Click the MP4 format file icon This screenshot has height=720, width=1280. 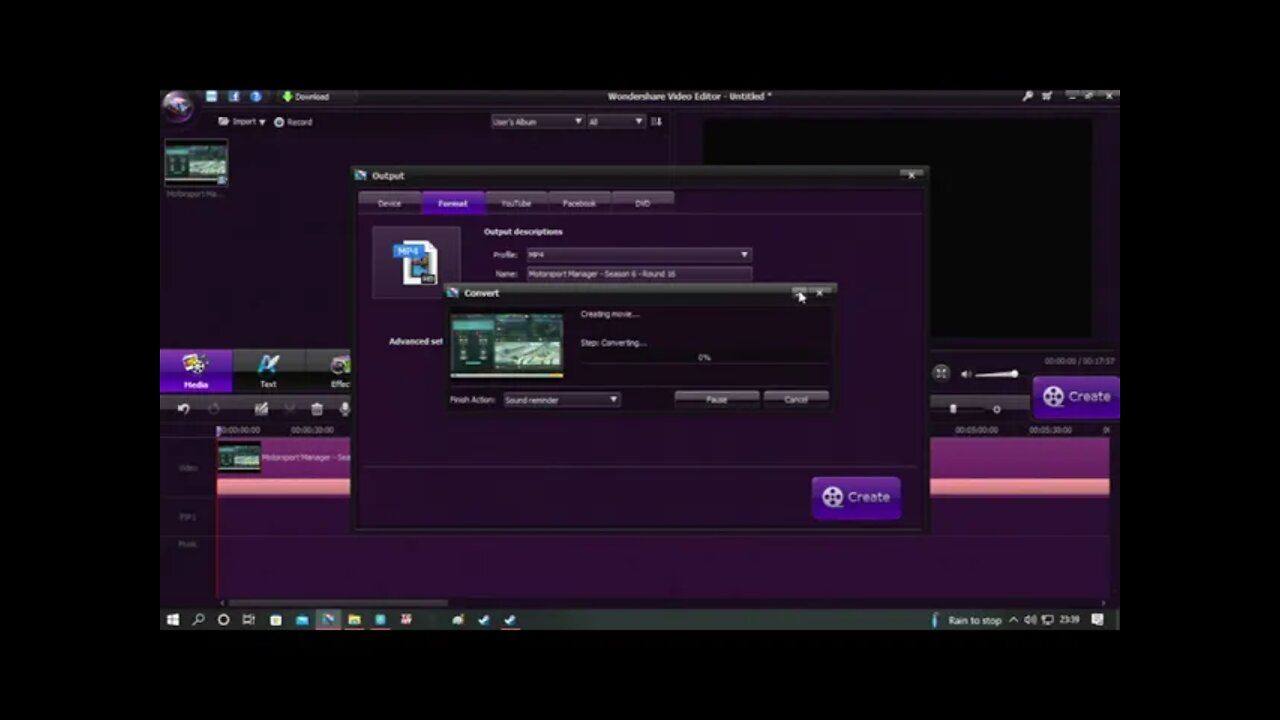point(416,262)
